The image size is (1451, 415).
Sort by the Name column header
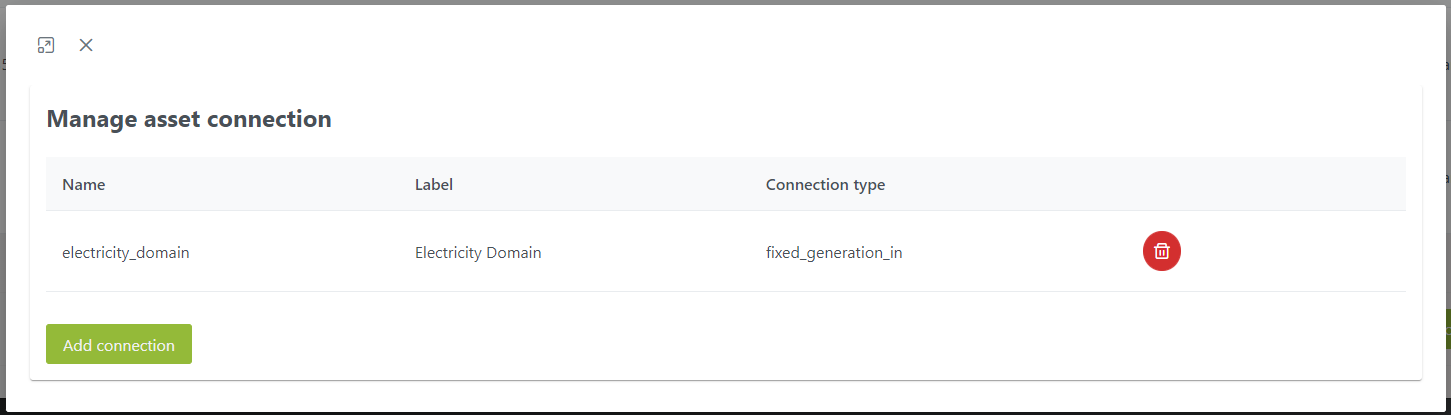(x=84, y=185)
